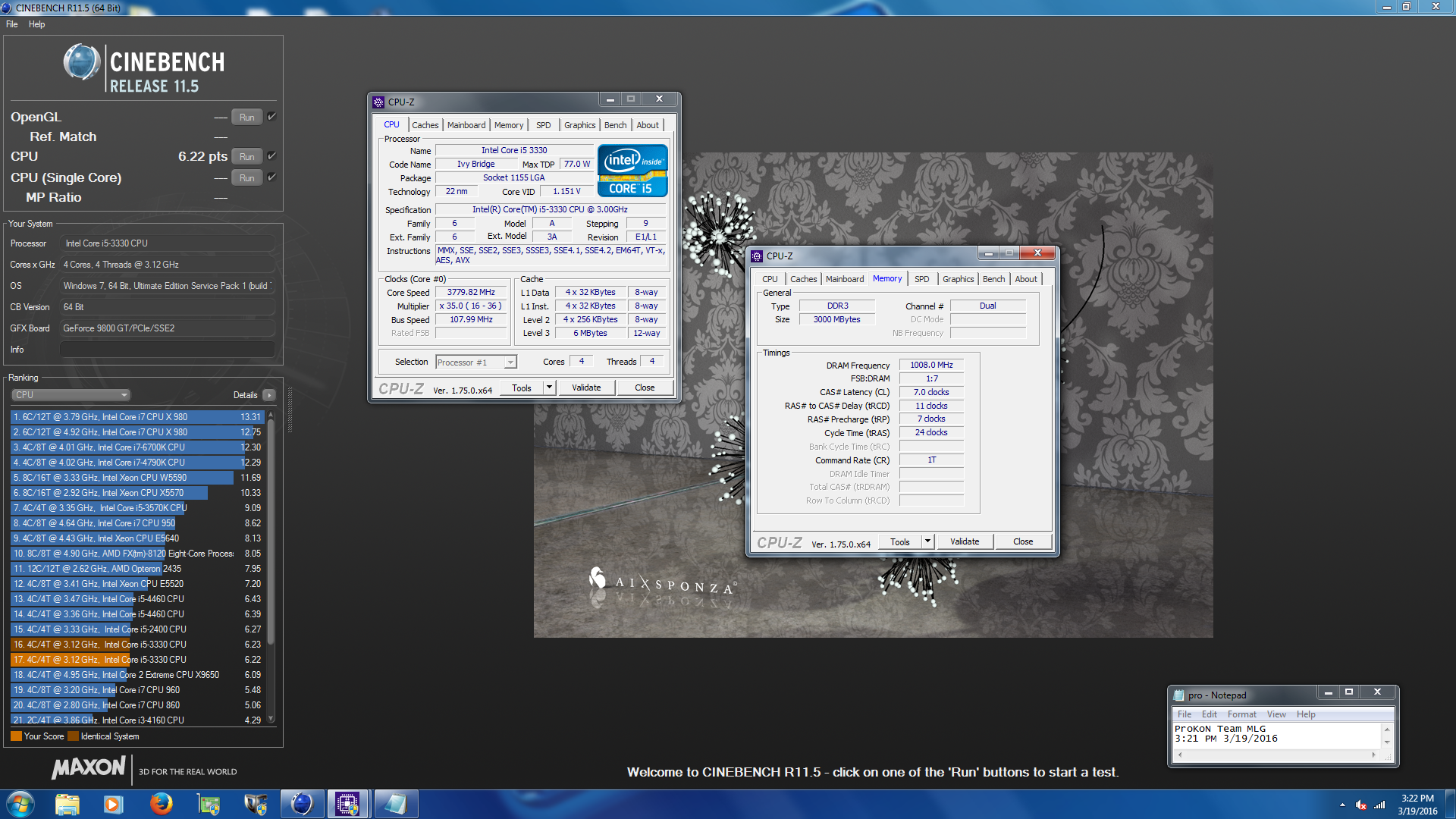Open the SPD tab in front CPU-Z
1456x819 pixels.
click(x=544, y=125)
